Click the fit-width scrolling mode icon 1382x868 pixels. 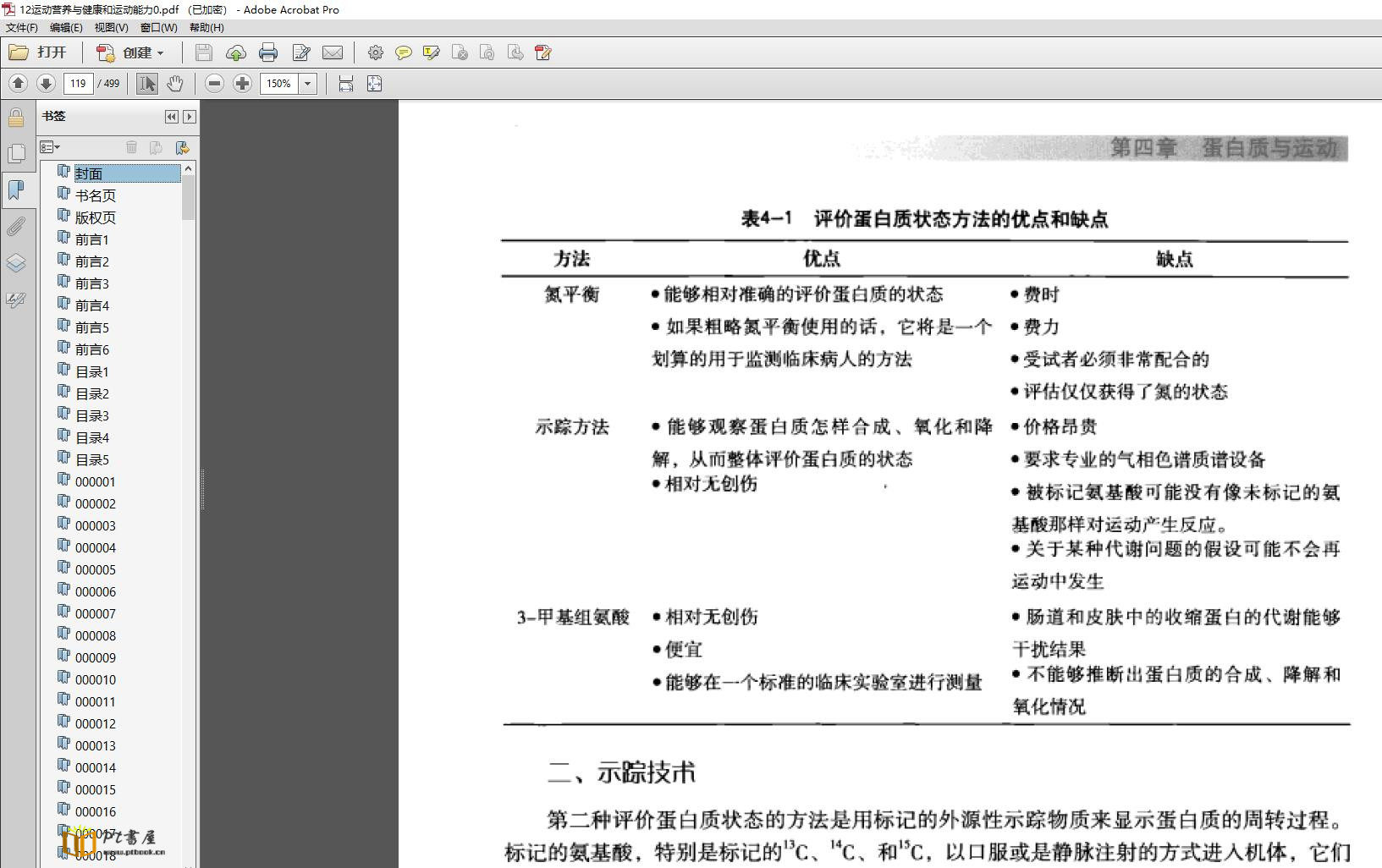(345, 83)
